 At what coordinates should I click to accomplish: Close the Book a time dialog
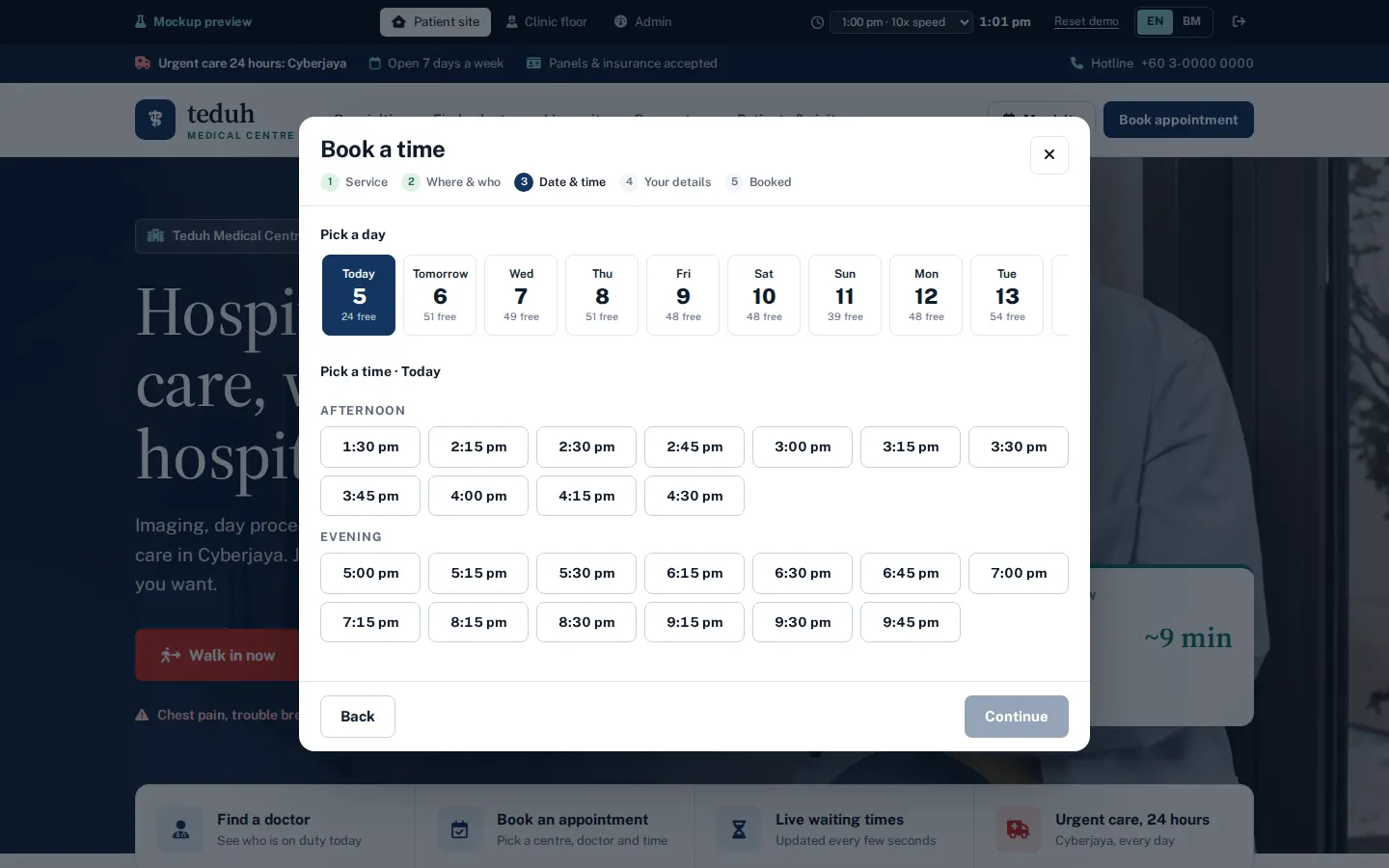(x=1049, y=154)
